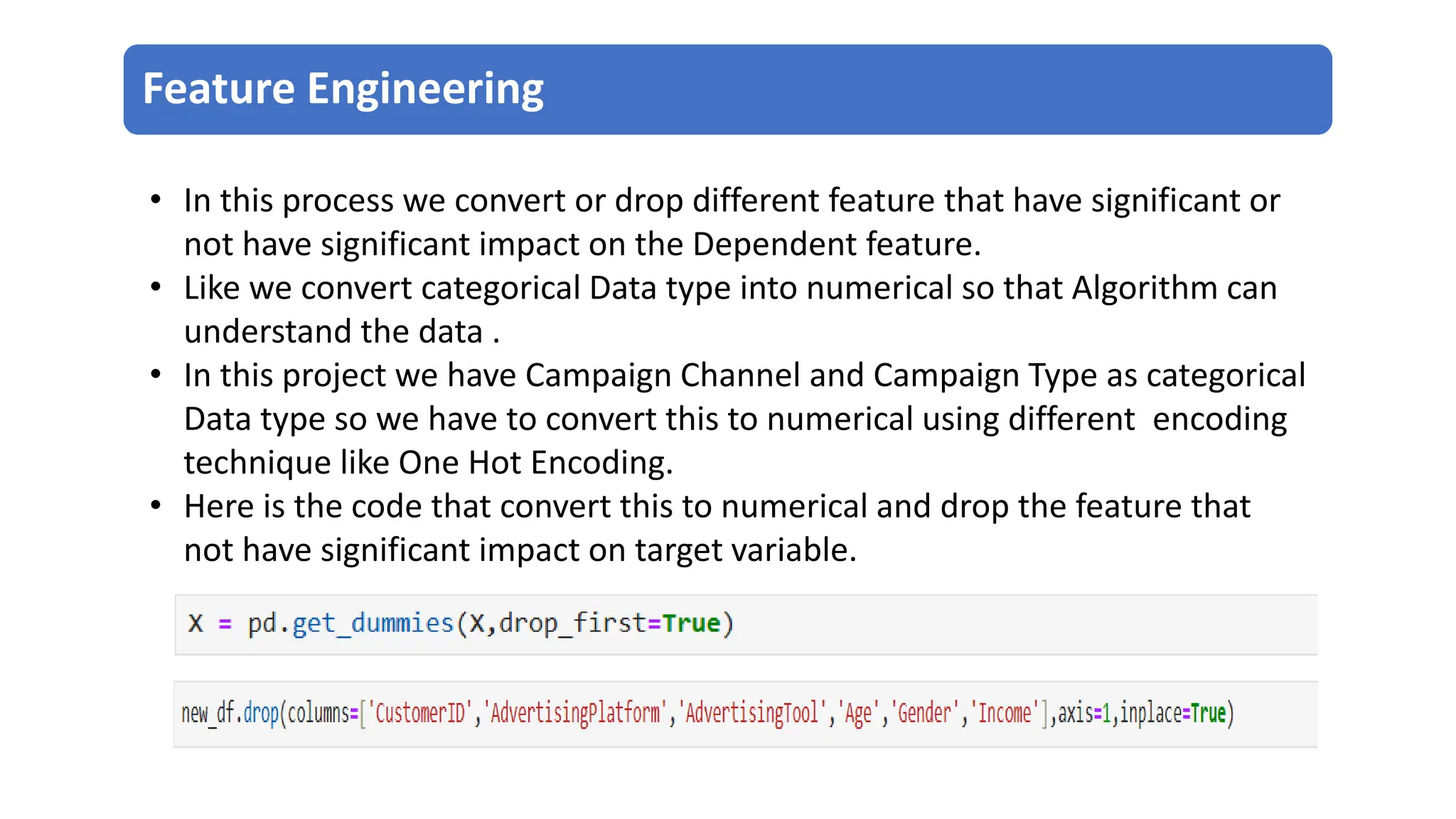
Task: Click 'new_df.drop' in the second code block
Action: pos(230,712)
